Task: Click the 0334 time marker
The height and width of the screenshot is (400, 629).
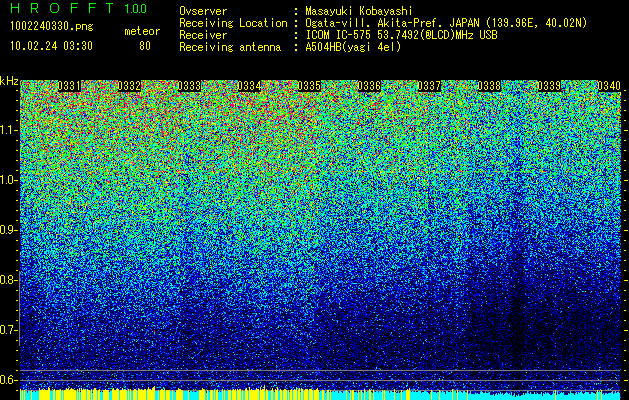Action: (249, 86)
